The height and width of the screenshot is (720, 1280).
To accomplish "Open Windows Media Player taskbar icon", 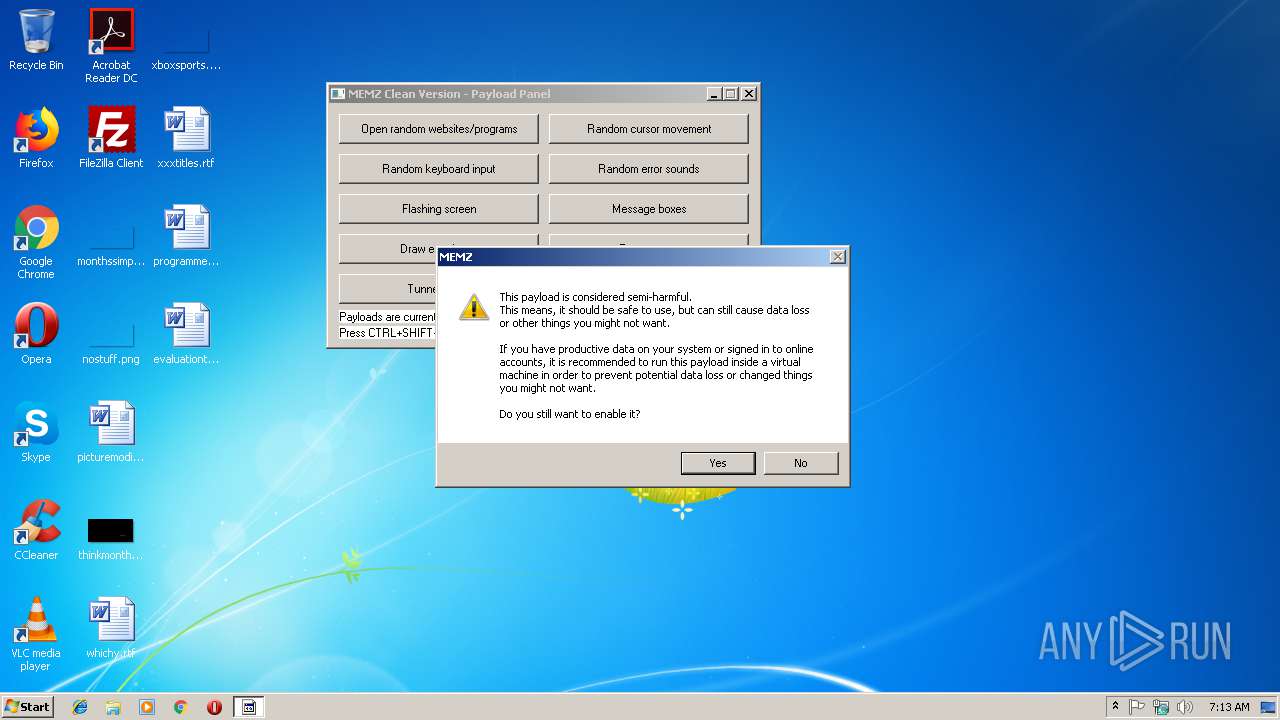I will point(147,707).
